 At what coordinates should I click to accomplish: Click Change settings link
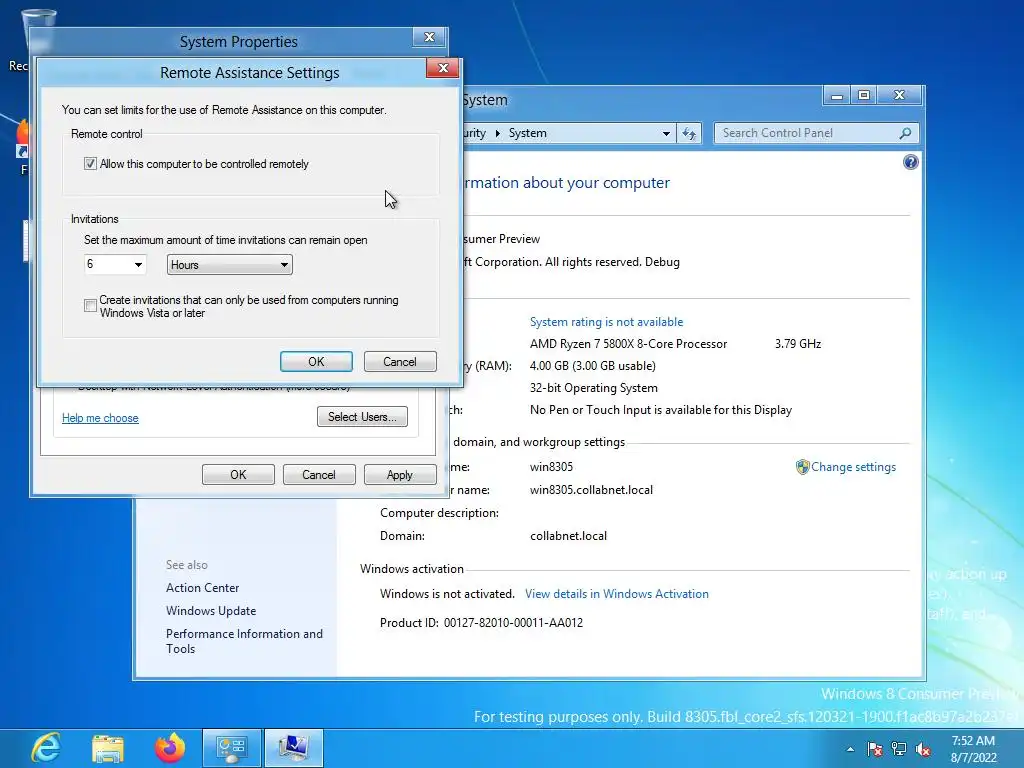[854, 467]
